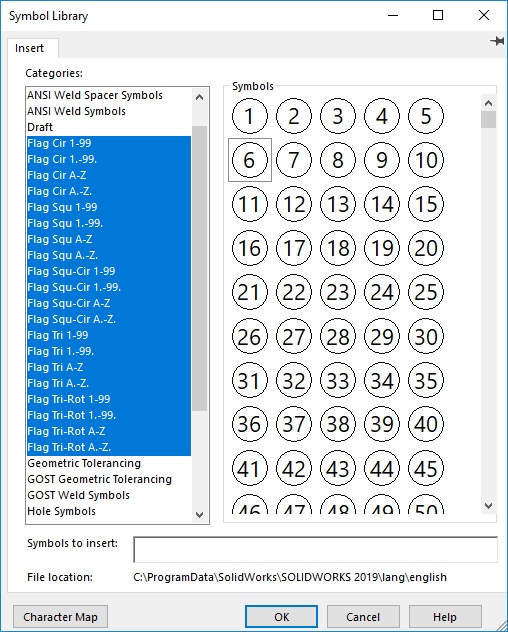Select the circled 1 symbol

pyautogui.click(x=250, y=116)
